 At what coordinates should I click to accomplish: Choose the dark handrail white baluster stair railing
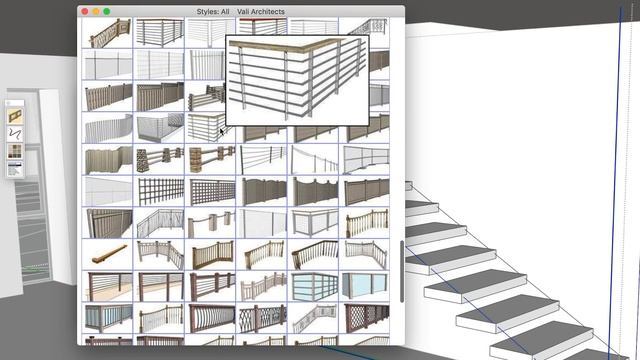click(313, 255)
